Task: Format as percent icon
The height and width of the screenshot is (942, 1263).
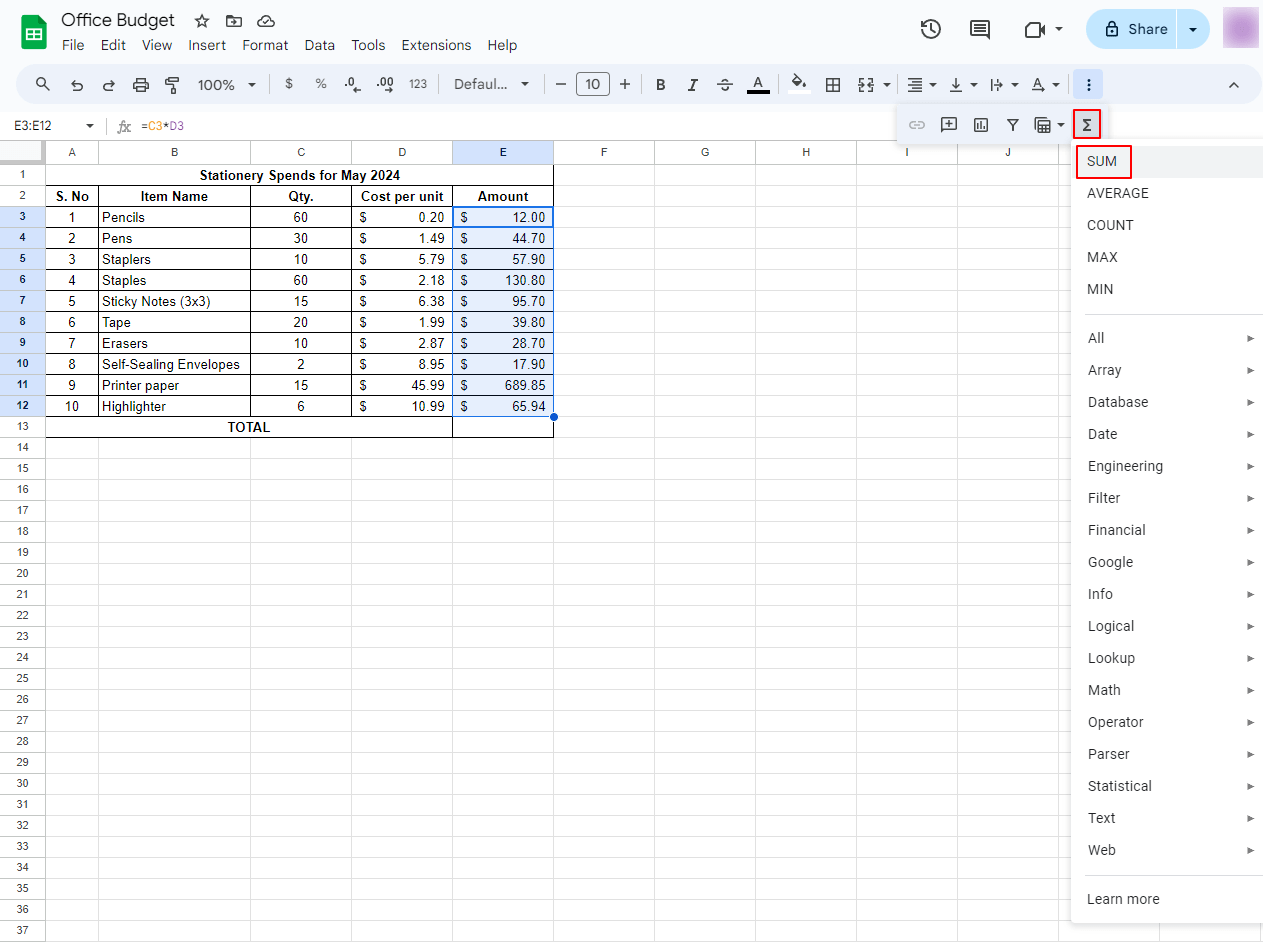Action: (x=321, y=85)
